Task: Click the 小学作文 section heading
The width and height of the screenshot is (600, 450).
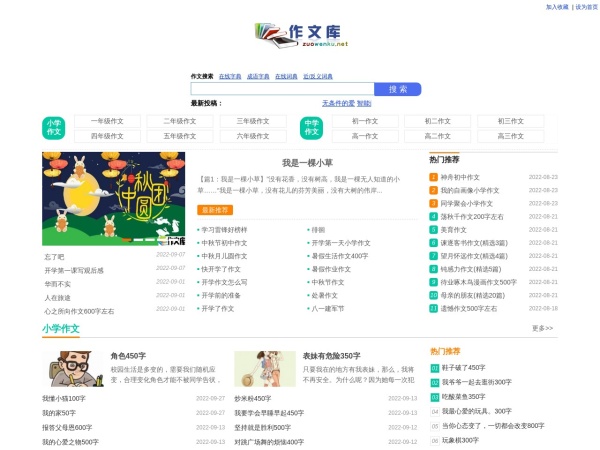Action: click(x=61, y=329)
